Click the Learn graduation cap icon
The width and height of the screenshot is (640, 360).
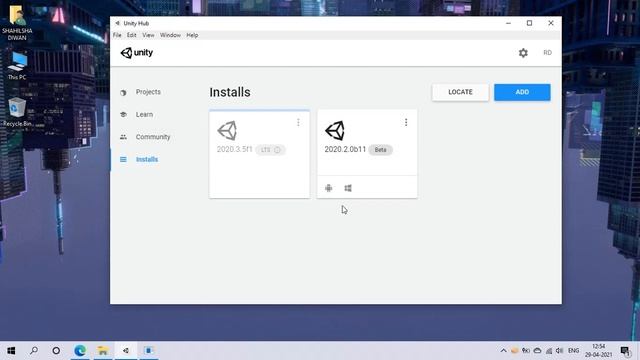(123, 115)
